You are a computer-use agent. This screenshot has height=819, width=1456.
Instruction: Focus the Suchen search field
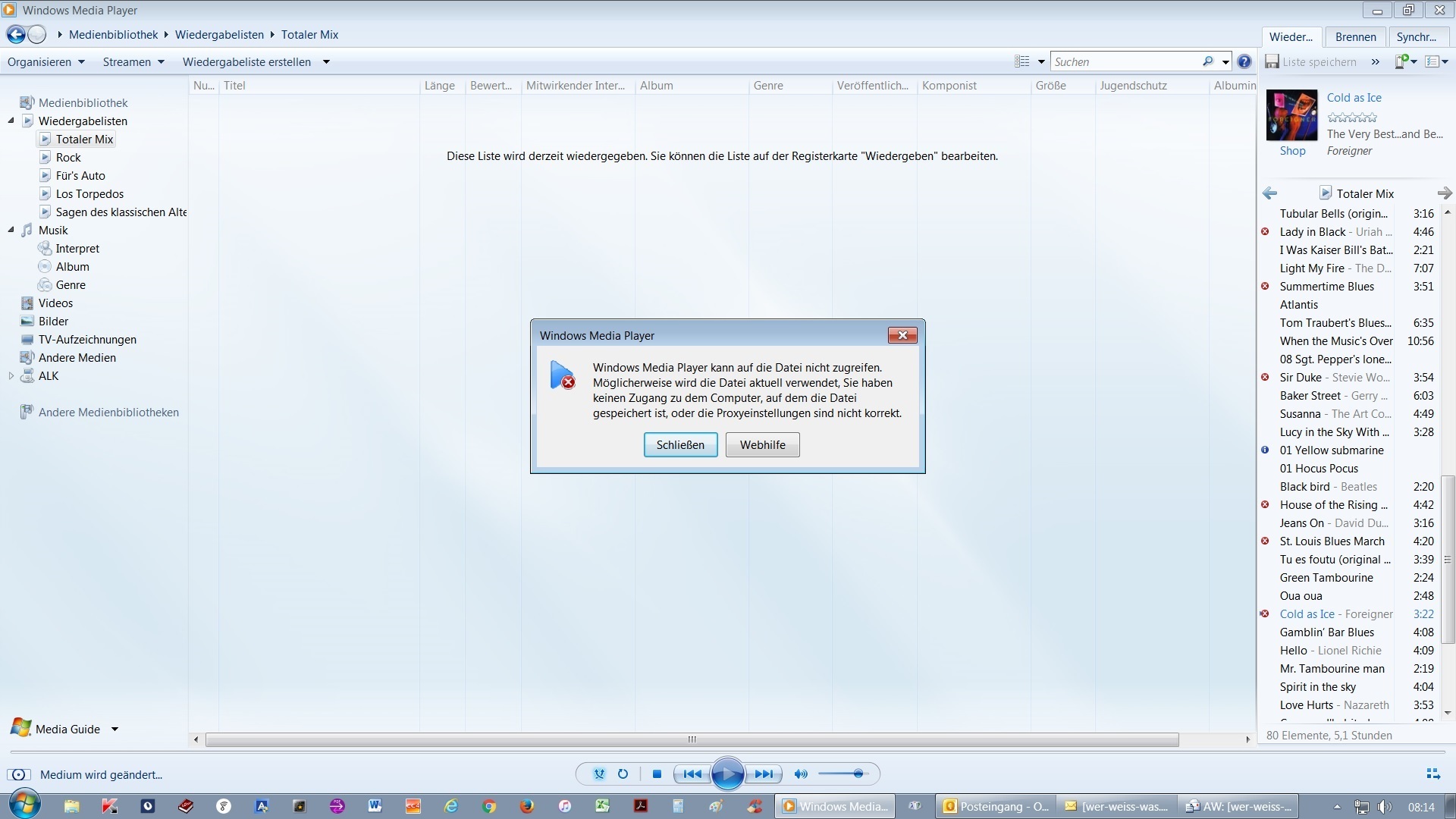pyautogui.click(x=1125, y=62)
